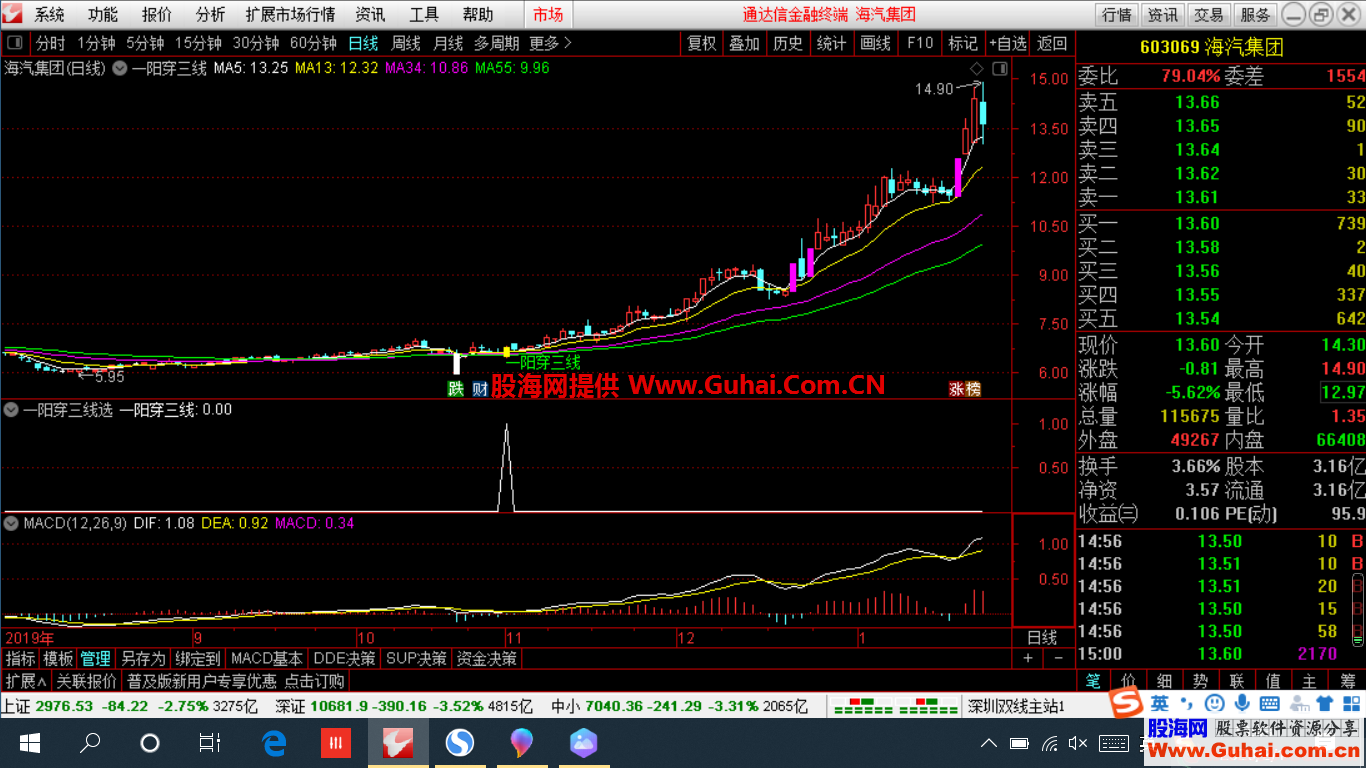Switch to 月线 monthly period

point(448,43)
